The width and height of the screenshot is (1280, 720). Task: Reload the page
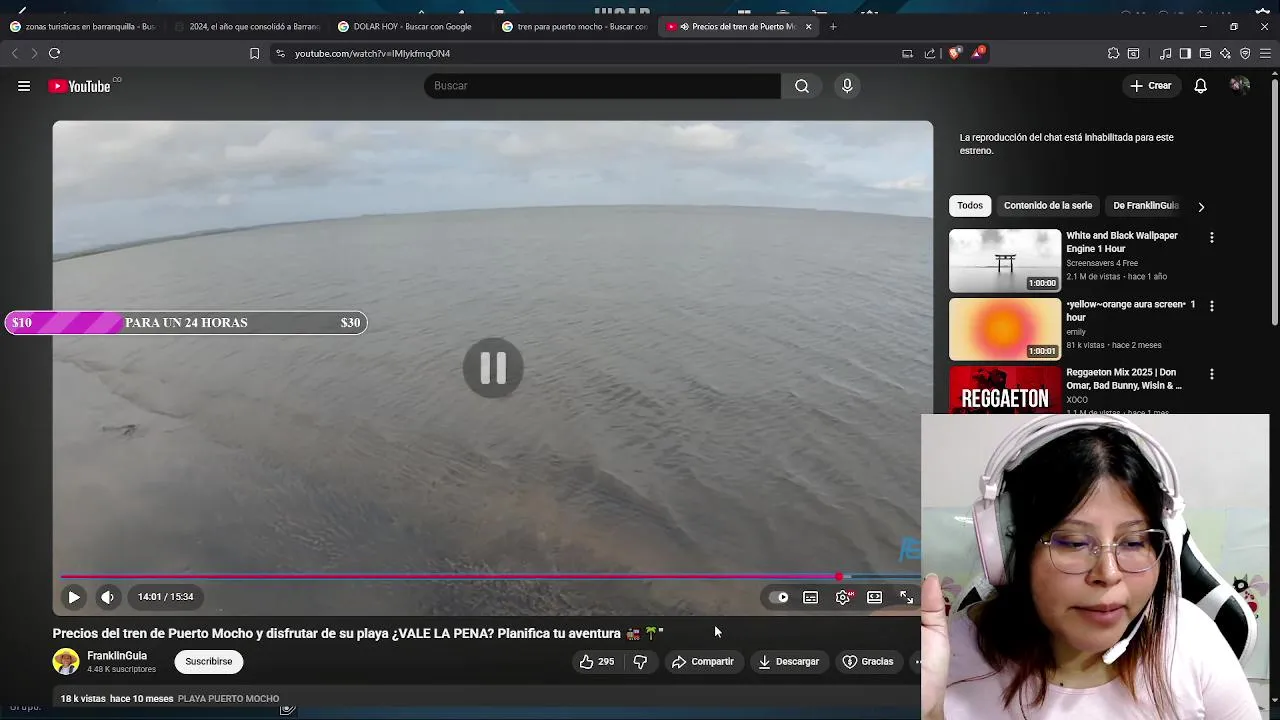[x=54, y=53]
